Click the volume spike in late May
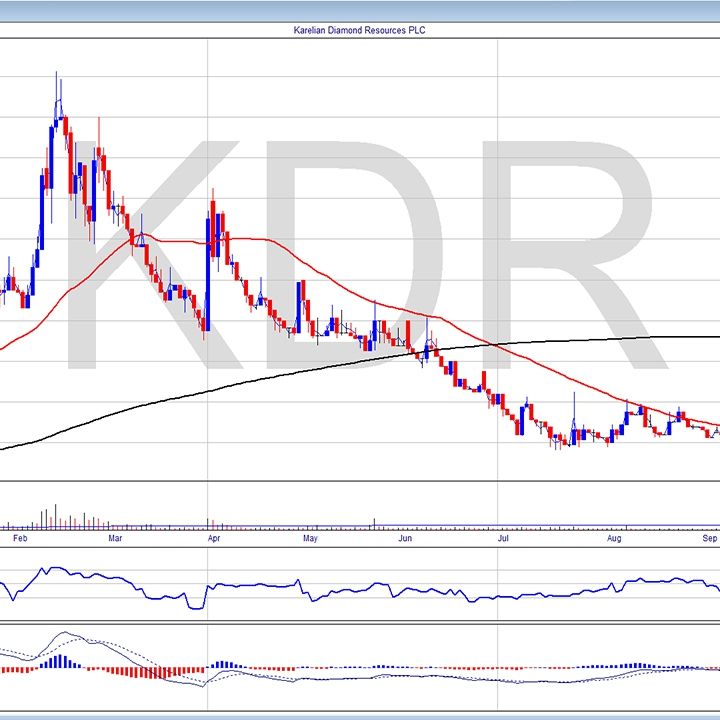The image size is (720, 720). [x=374, y=521]
